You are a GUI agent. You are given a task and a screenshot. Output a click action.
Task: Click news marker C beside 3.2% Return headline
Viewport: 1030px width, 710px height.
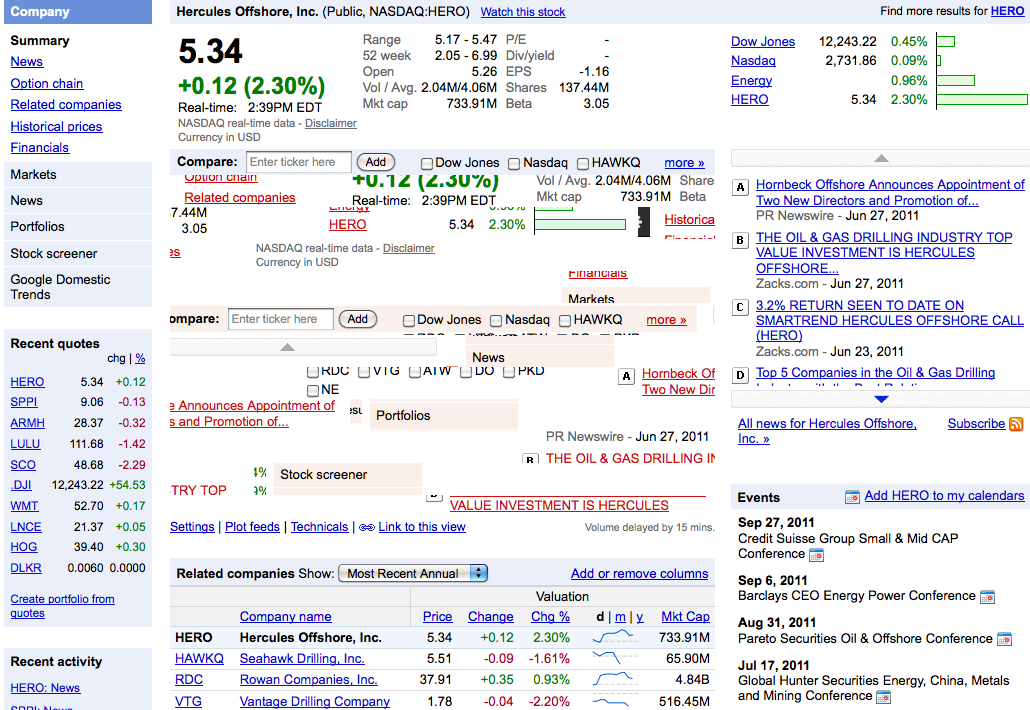pos(740,307)
